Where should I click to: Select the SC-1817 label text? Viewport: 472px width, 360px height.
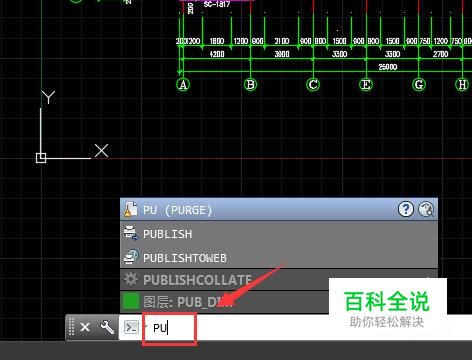[217, 5]
